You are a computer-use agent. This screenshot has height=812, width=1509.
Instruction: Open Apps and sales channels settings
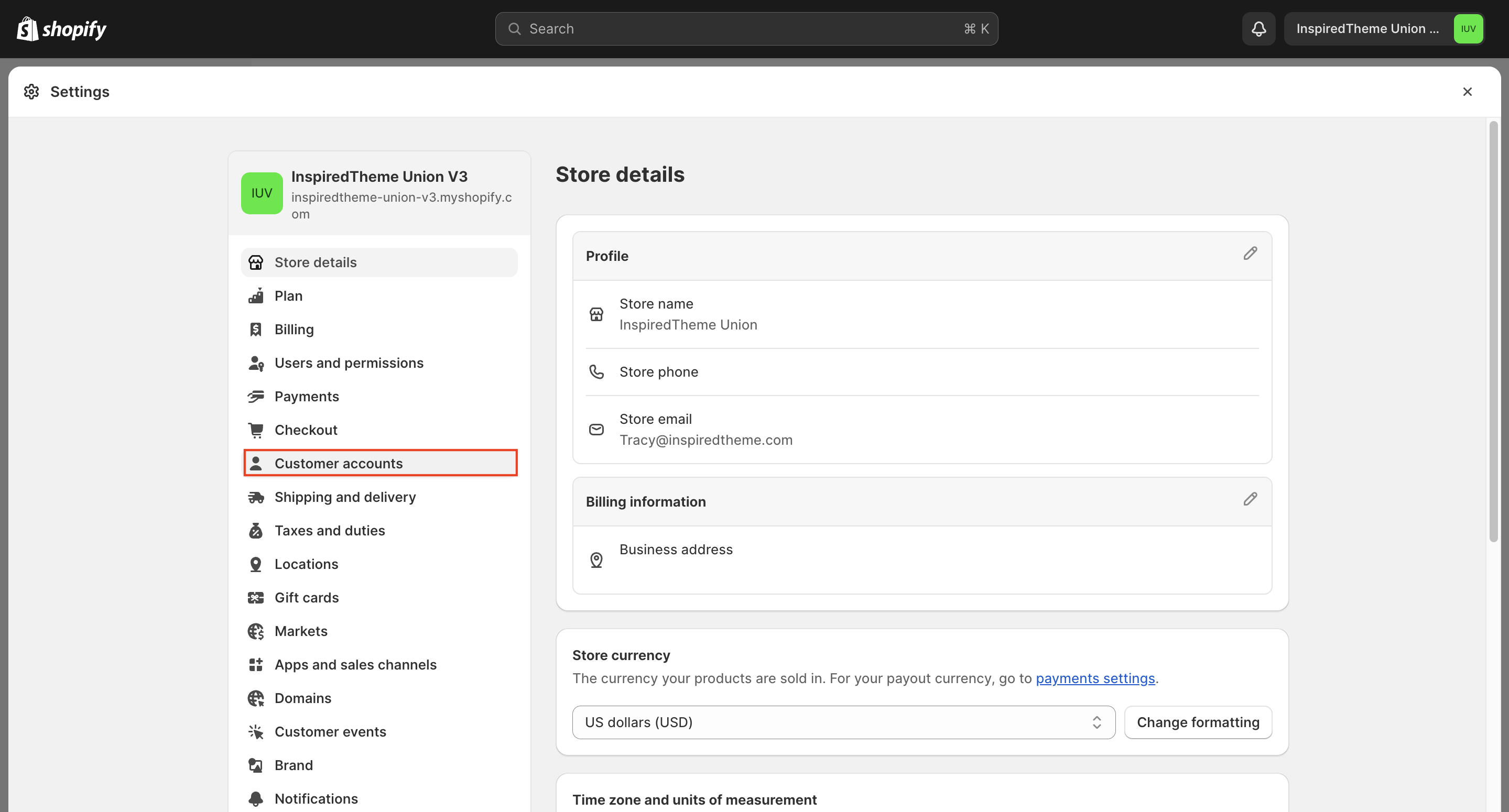355,664
